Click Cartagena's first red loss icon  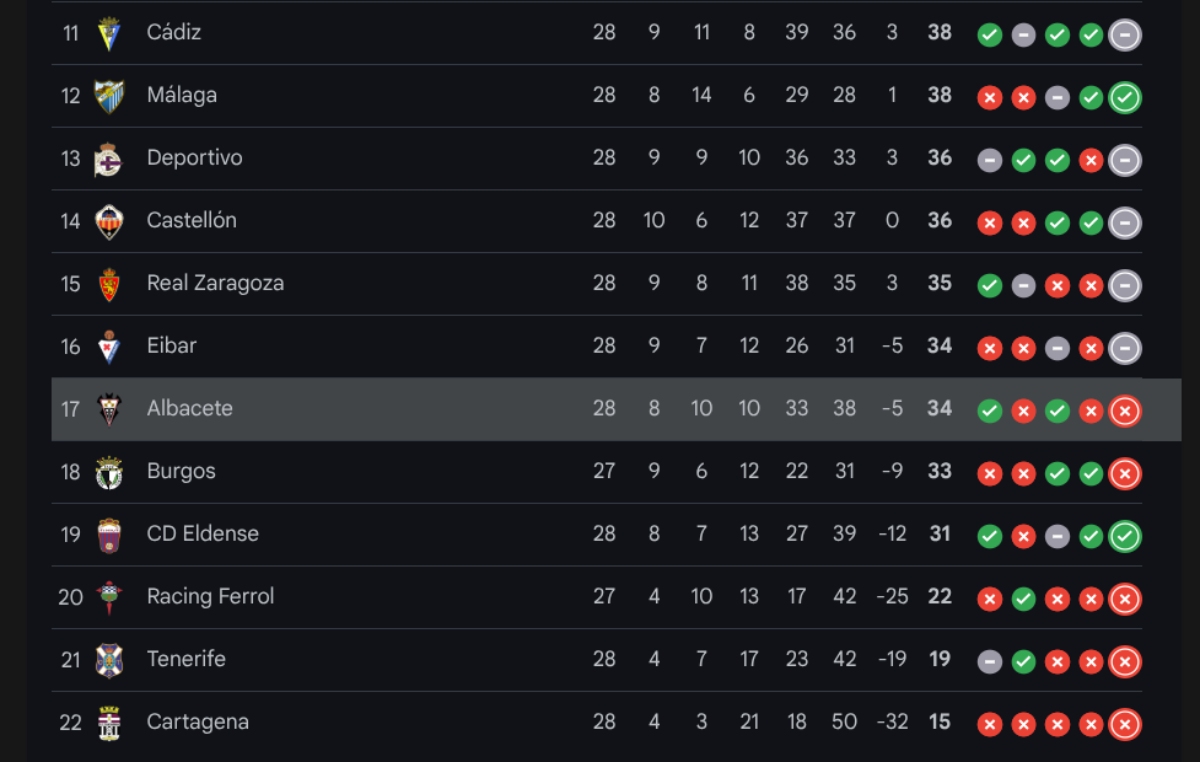point(990,724)
